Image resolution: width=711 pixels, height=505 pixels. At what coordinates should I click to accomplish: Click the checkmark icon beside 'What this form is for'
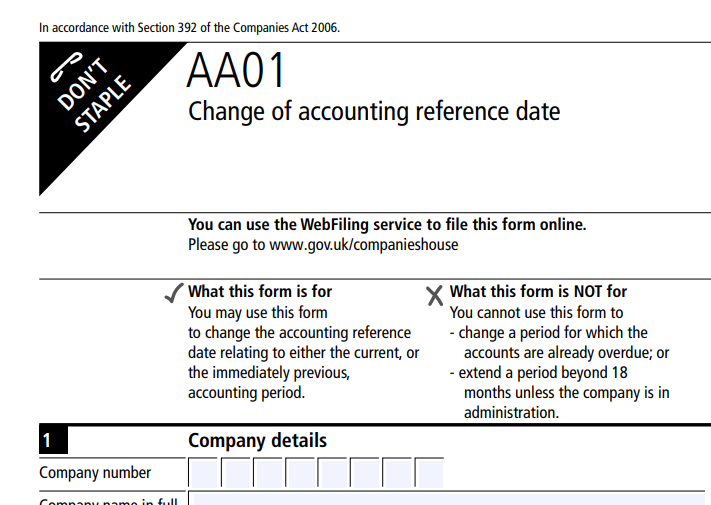174,293
